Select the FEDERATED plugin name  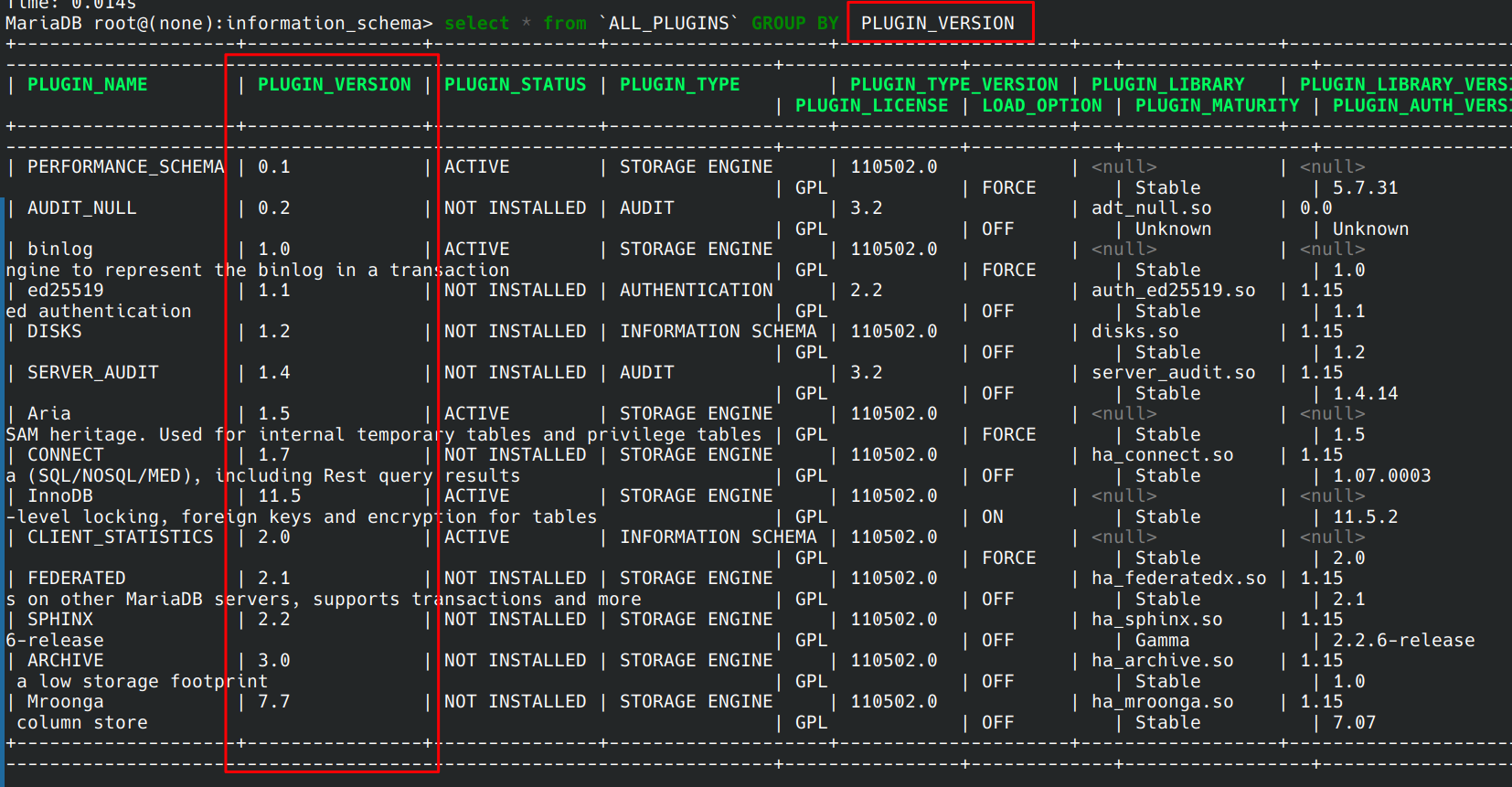pyautogui.click(x=77, y=579)
